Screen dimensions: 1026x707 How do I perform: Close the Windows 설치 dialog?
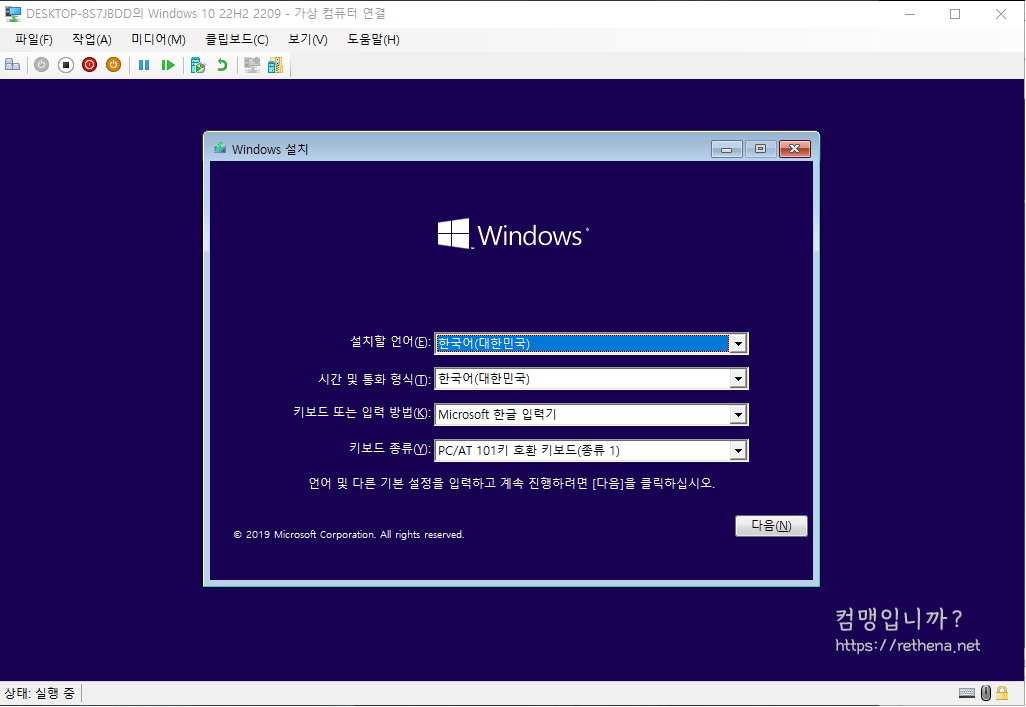pyautogui.click(x=794, y=149)
